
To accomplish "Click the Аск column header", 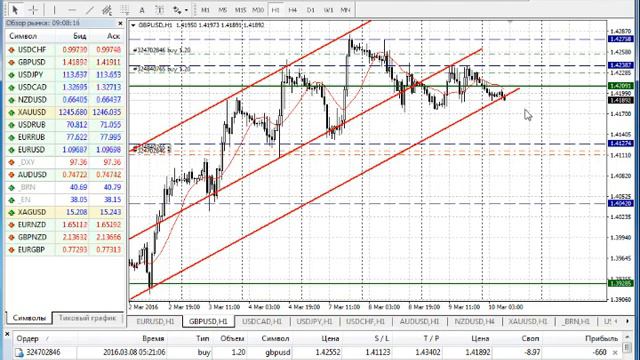I will 113,36.
